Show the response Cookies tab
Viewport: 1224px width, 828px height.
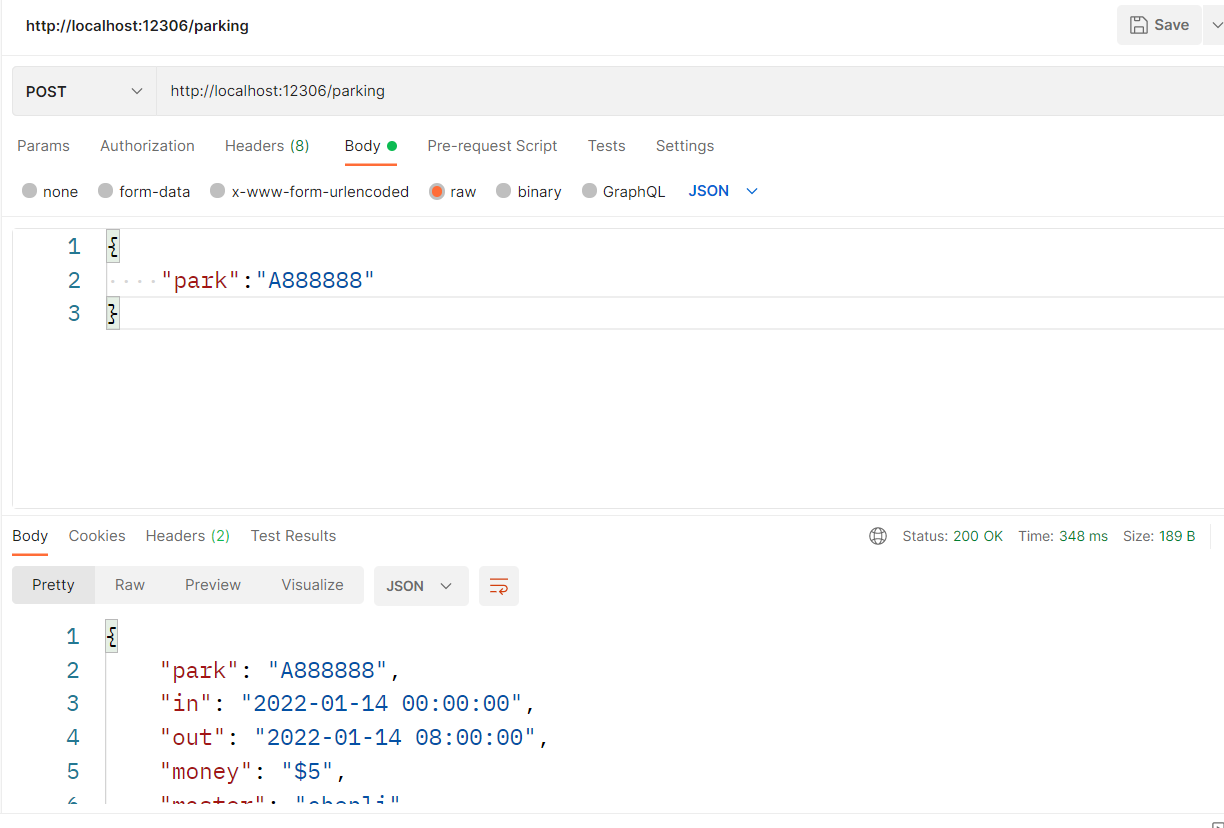tap(97, 536)
